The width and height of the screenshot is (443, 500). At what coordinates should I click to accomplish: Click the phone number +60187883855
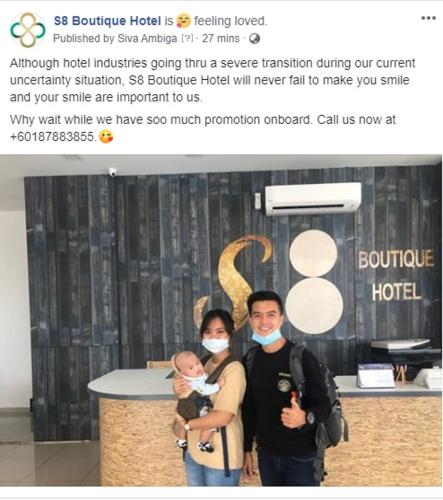point(53,137)
